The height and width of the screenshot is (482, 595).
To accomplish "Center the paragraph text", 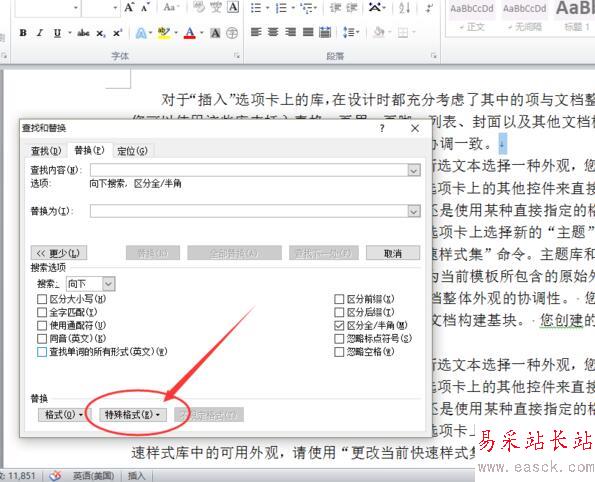I will pos(273,32).
